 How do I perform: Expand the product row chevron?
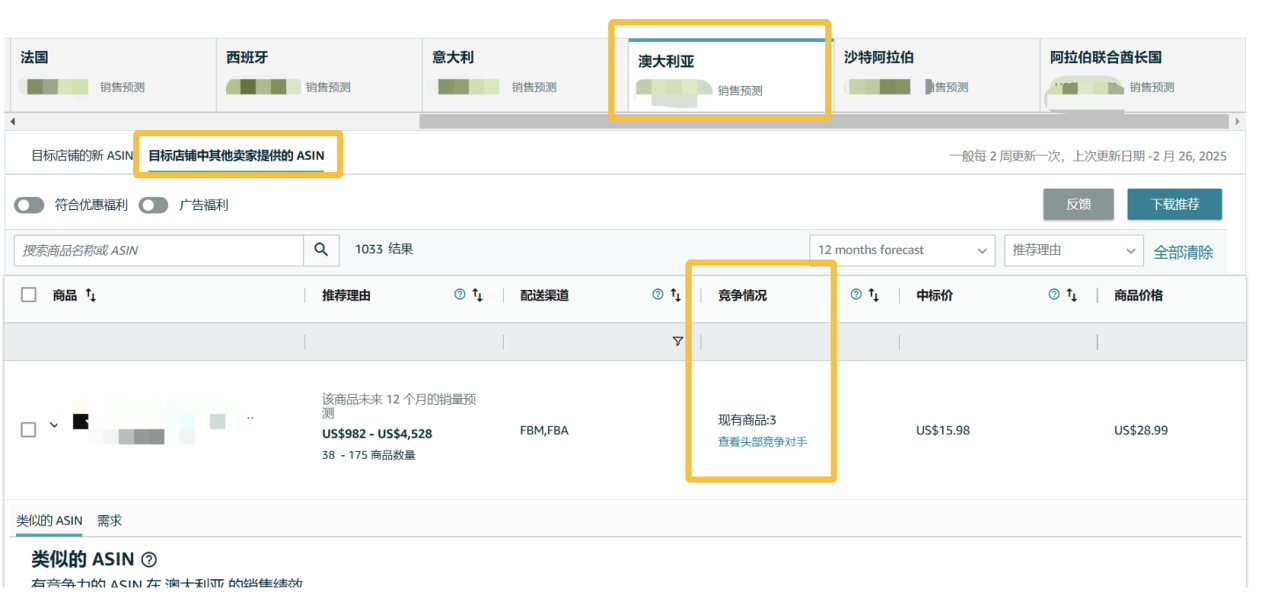pos(54,426)
